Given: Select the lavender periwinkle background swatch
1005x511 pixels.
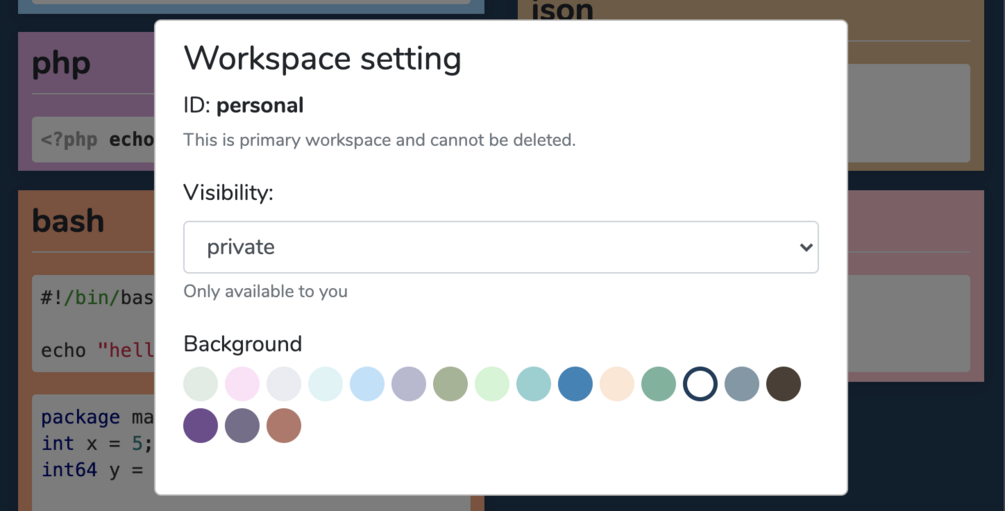Looking at the screenshot, I should click(409, 384).
